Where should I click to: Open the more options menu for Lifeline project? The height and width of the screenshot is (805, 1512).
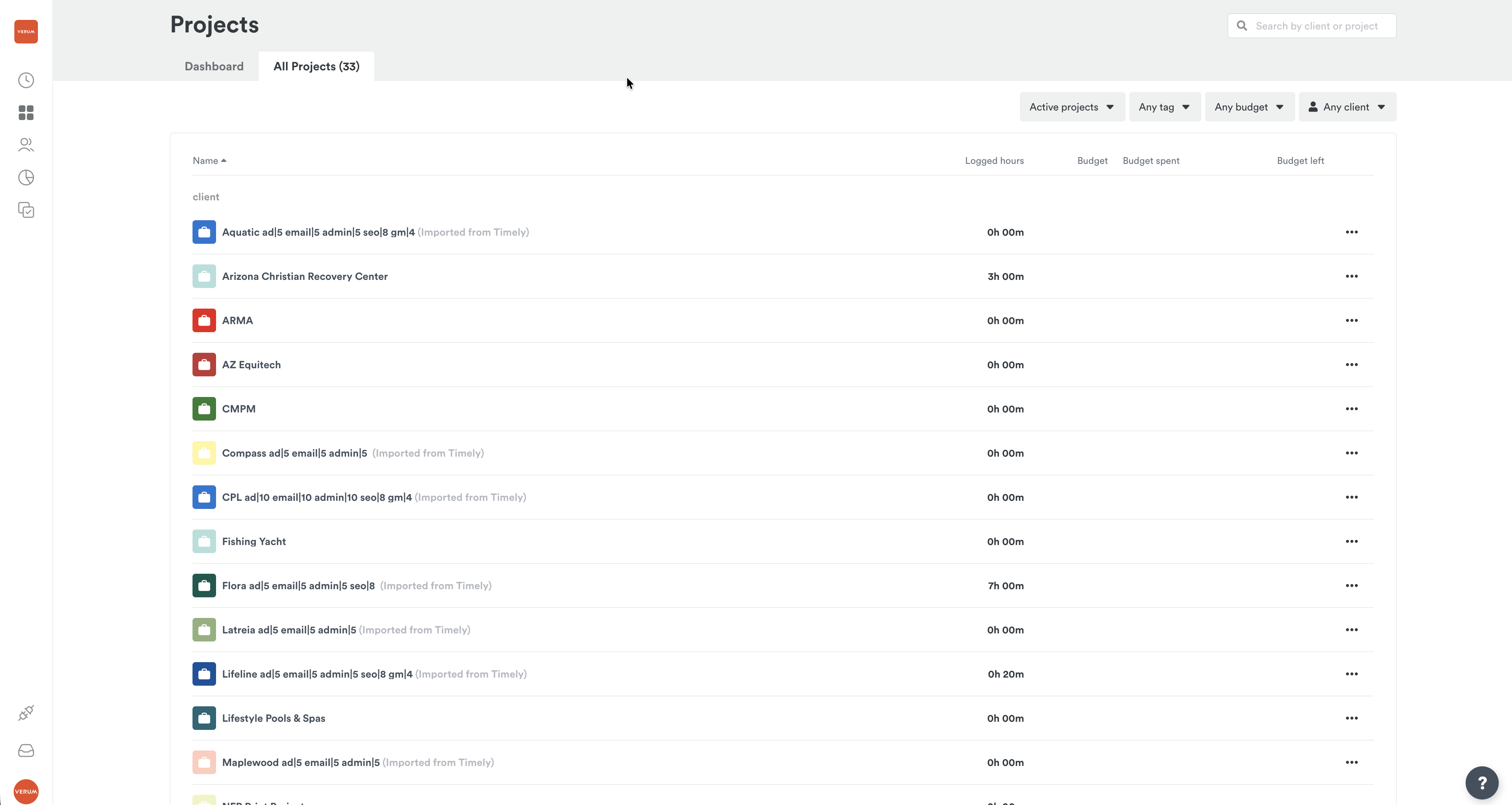coord(1352,674)
